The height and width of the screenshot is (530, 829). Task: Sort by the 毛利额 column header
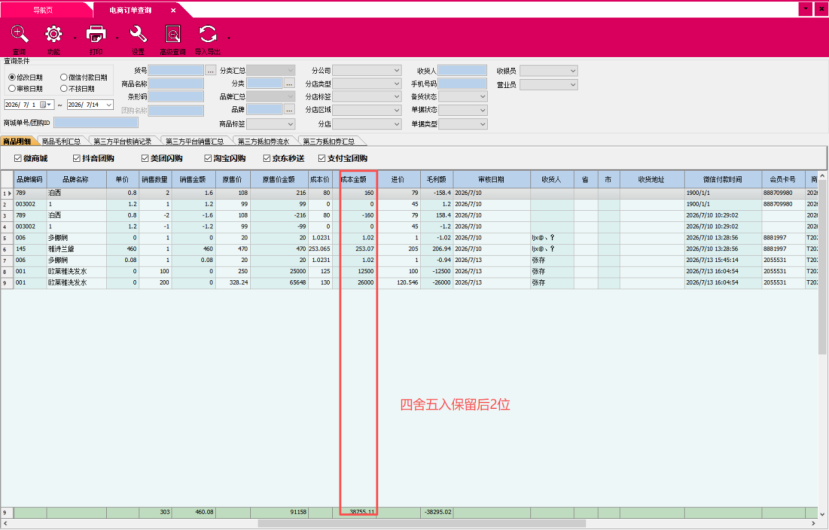437,179
